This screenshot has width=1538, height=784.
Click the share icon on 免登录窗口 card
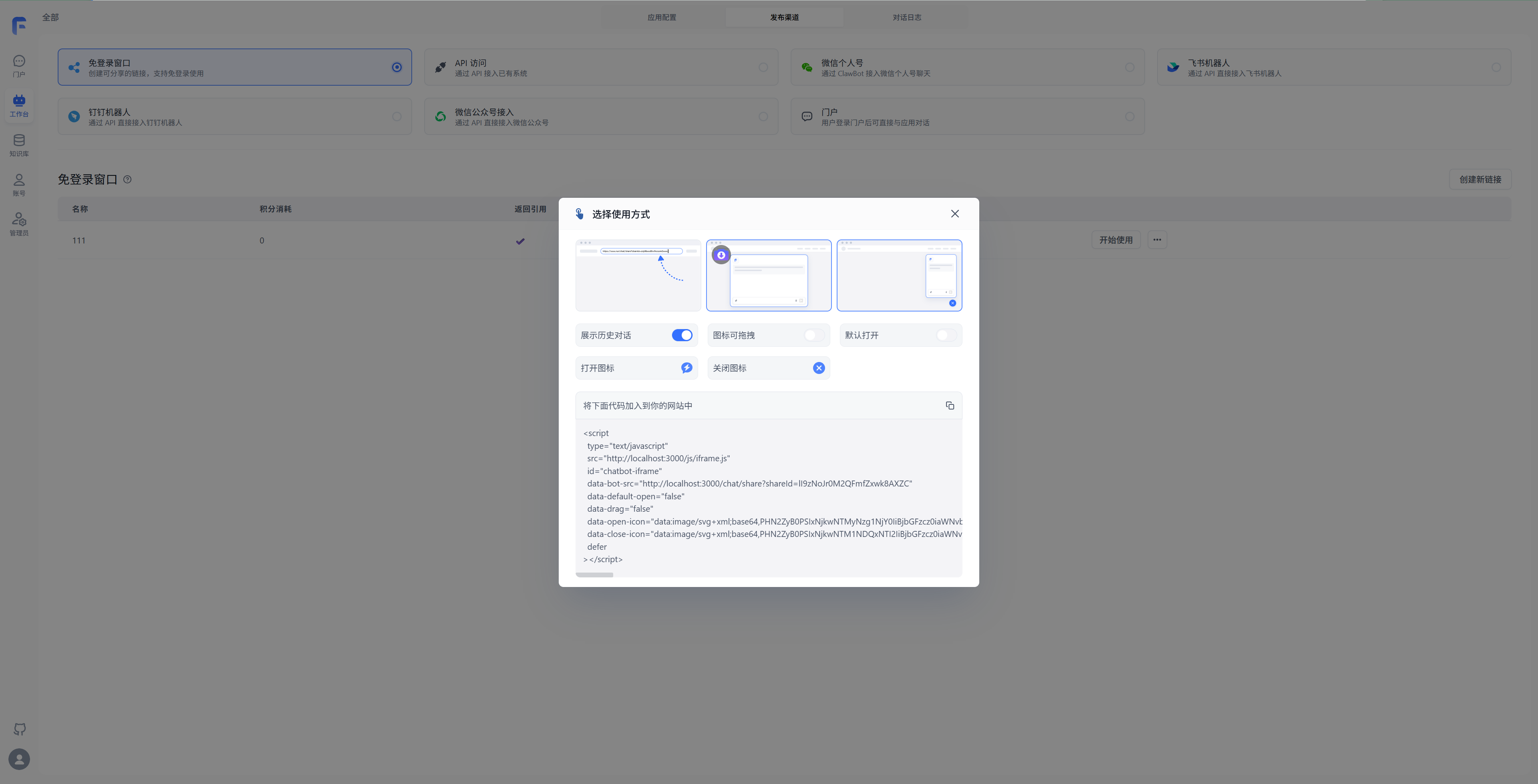[x=74, y=68]
